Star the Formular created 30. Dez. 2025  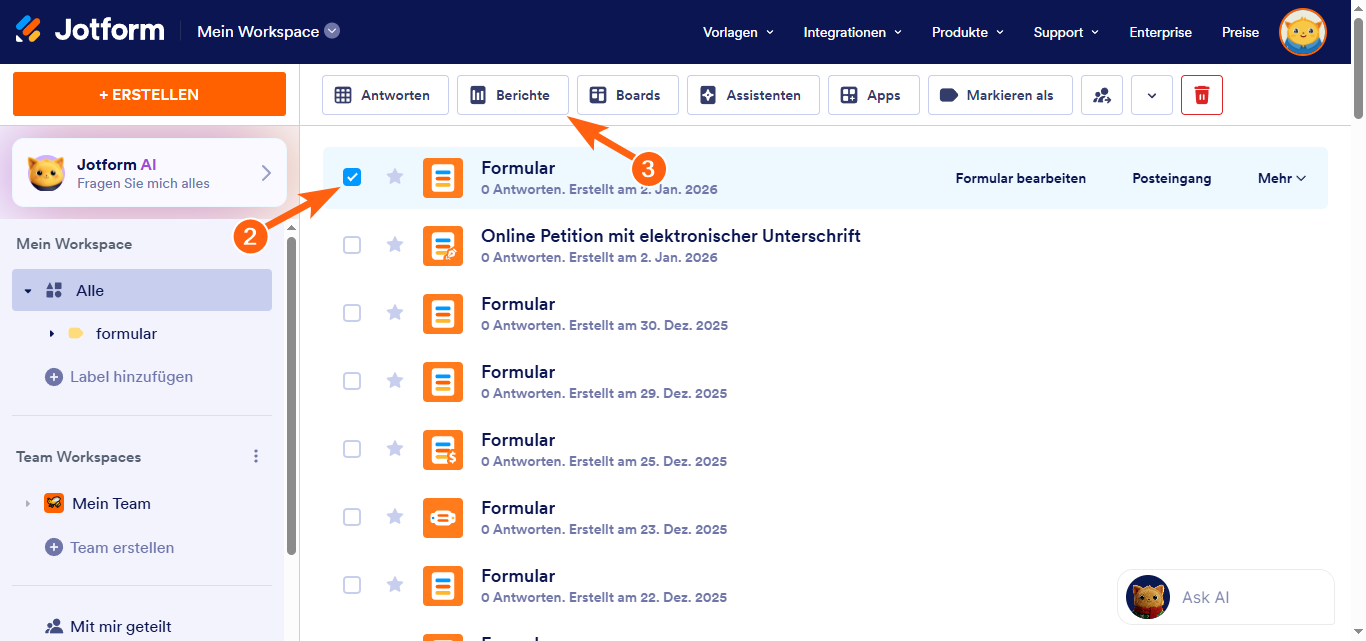(x=395, y=312)
